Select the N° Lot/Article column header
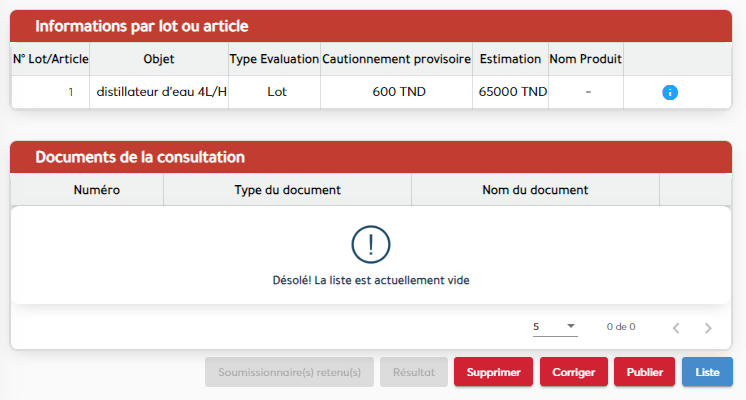The image size is (746, 400). (51, 59)
